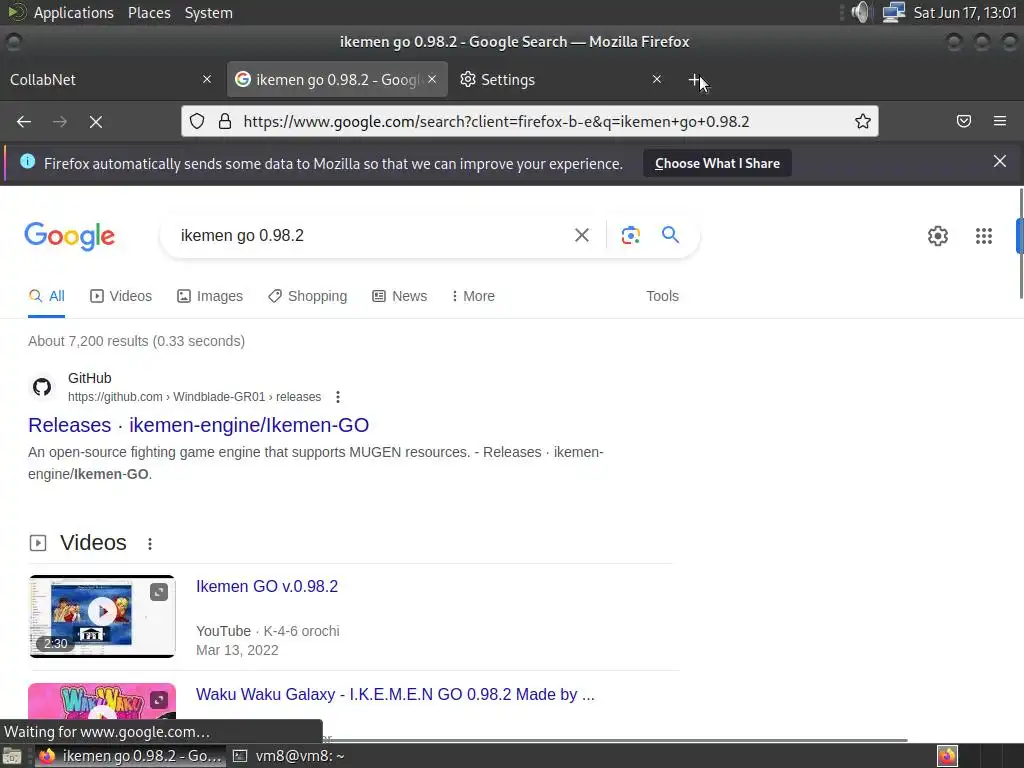Click the Videos section heading

pos(93,543)
